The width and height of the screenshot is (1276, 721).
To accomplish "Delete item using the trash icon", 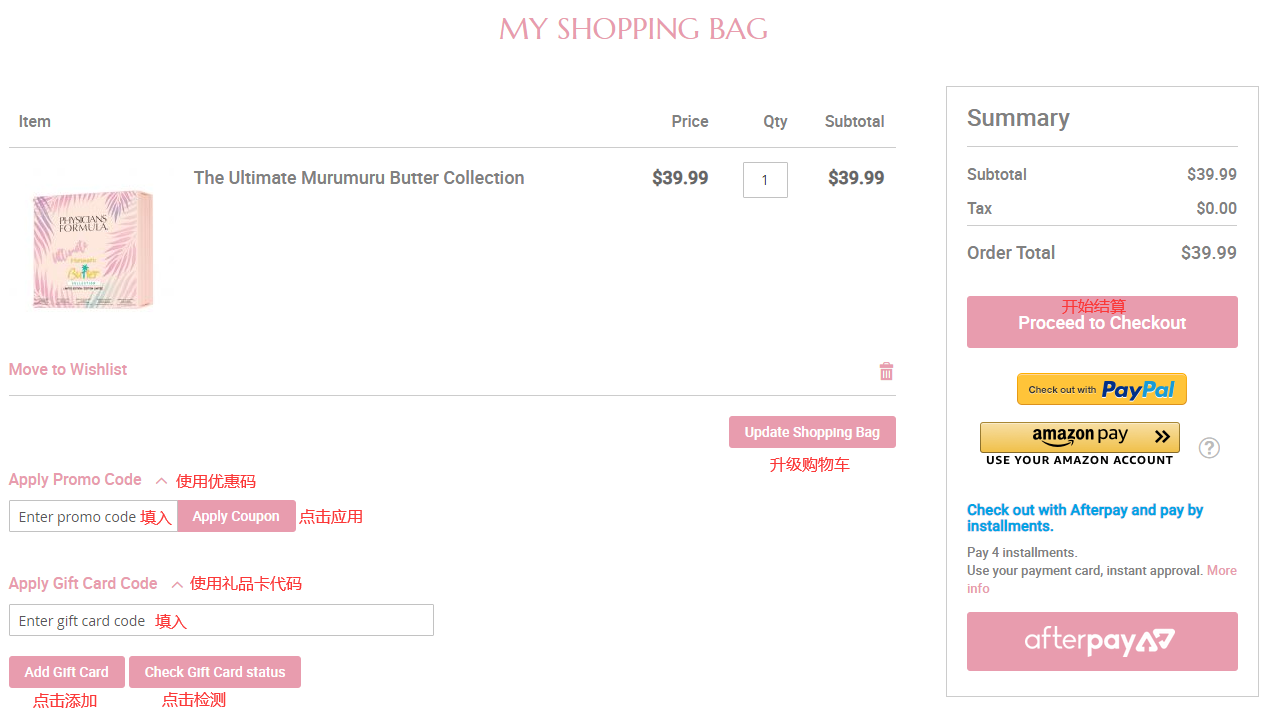I will pos(886,371).
